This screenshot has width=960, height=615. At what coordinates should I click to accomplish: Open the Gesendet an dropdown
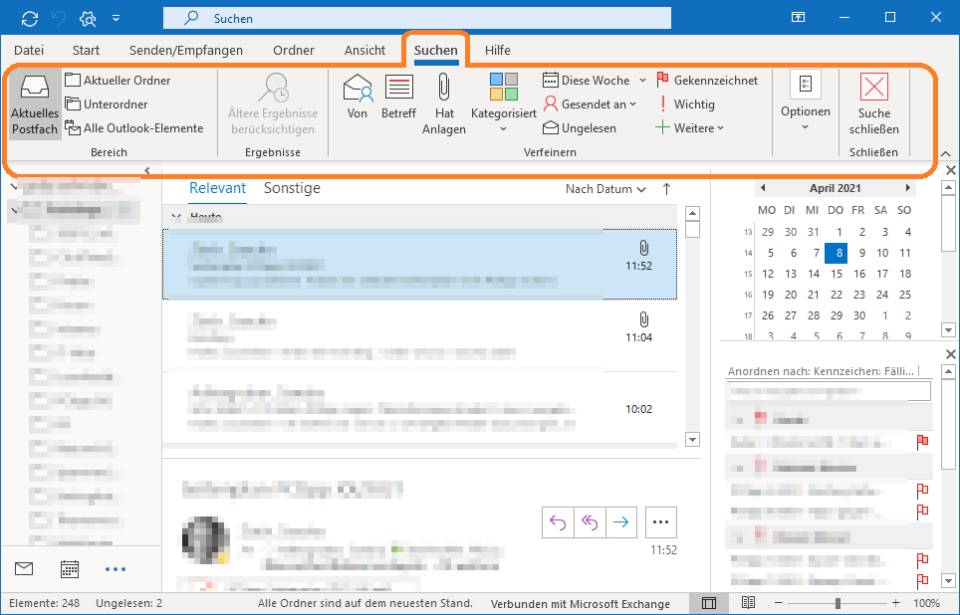[590, 104]
